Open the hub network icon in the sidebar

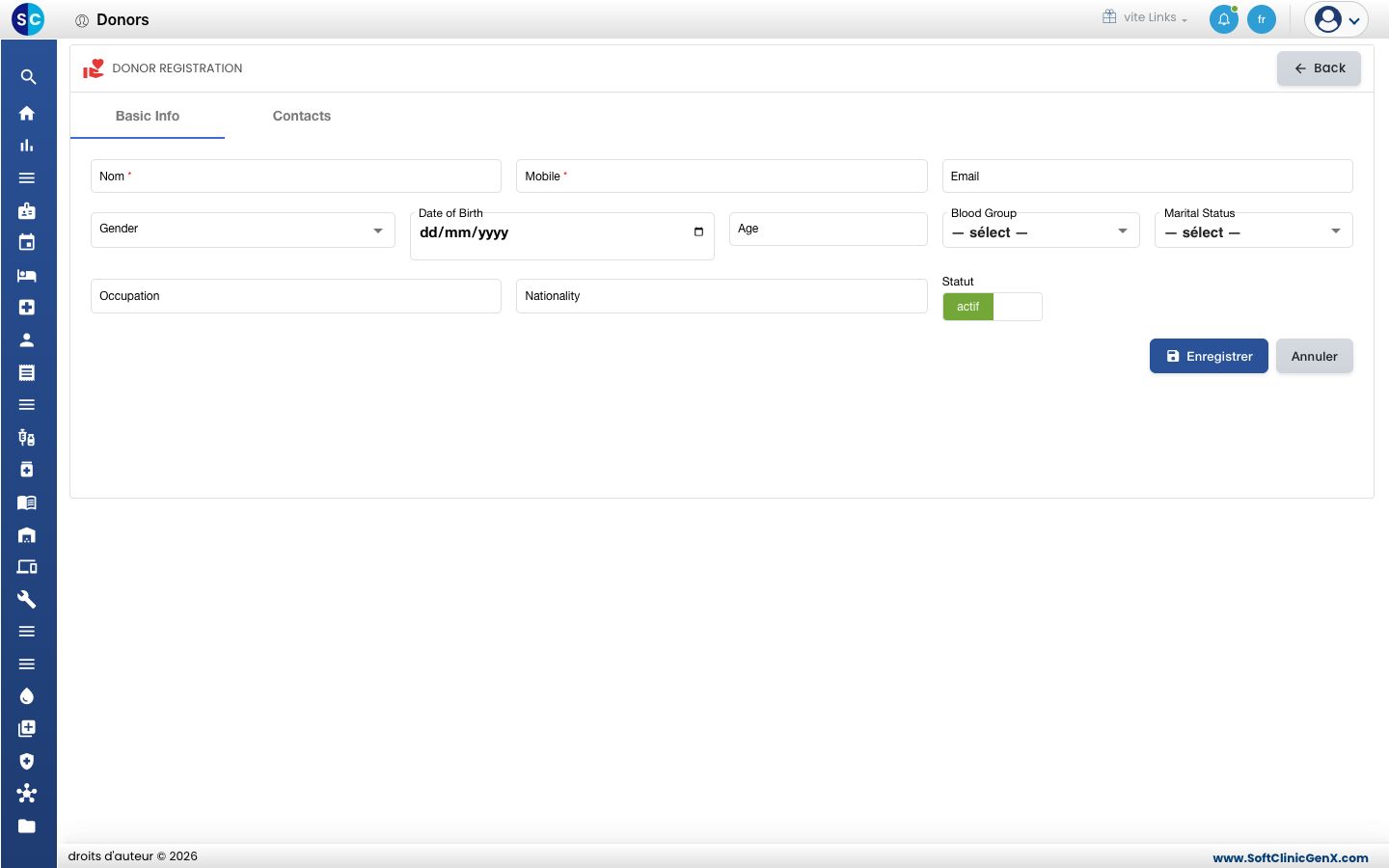27,793
